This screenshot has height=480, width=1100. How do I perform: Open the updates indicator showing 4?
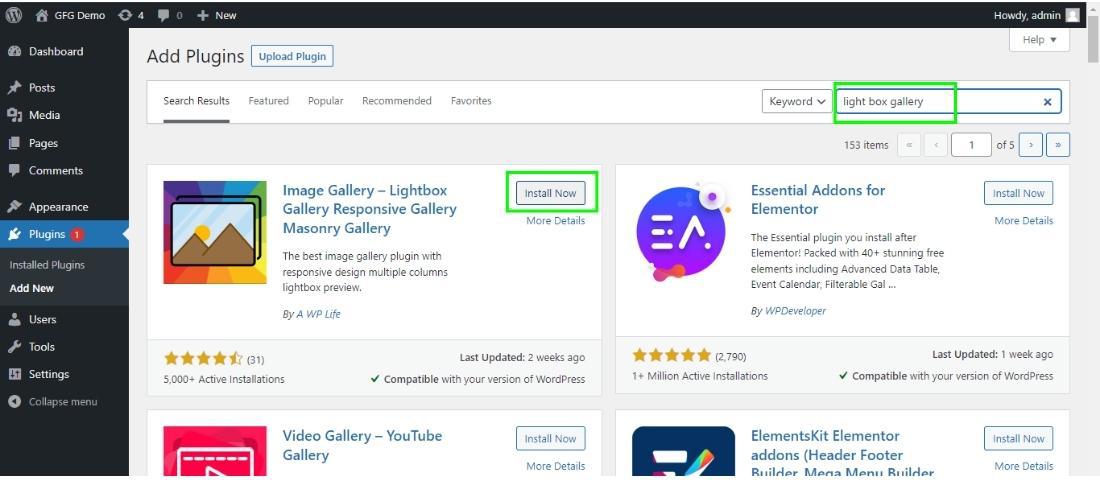pyautogui.click(x=131, y=15)
